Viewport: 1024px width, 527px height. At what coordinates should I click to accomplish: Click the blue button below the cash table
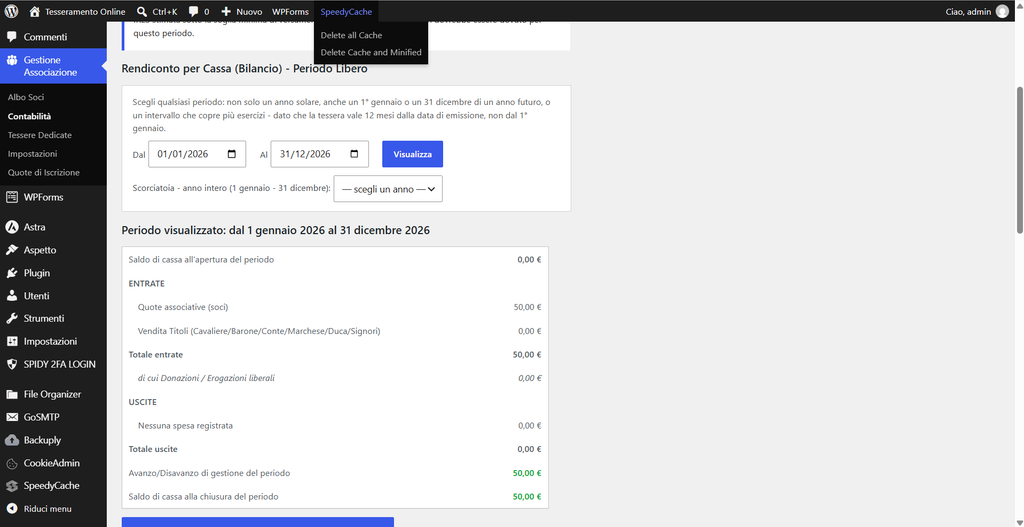point(258,522)
